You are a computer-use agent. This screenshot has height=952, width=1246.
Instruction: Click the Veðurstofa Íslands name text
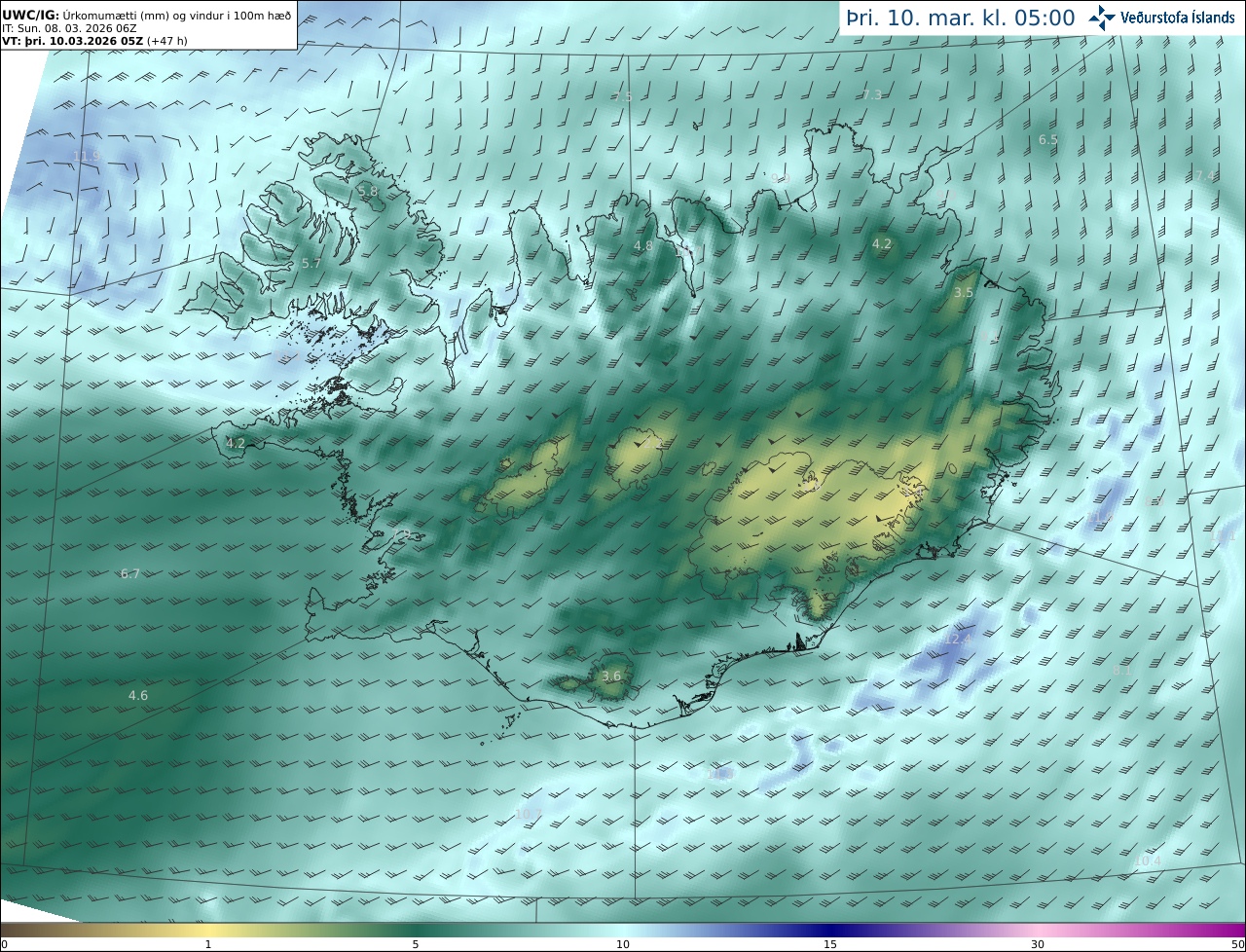coord(1178,18)
